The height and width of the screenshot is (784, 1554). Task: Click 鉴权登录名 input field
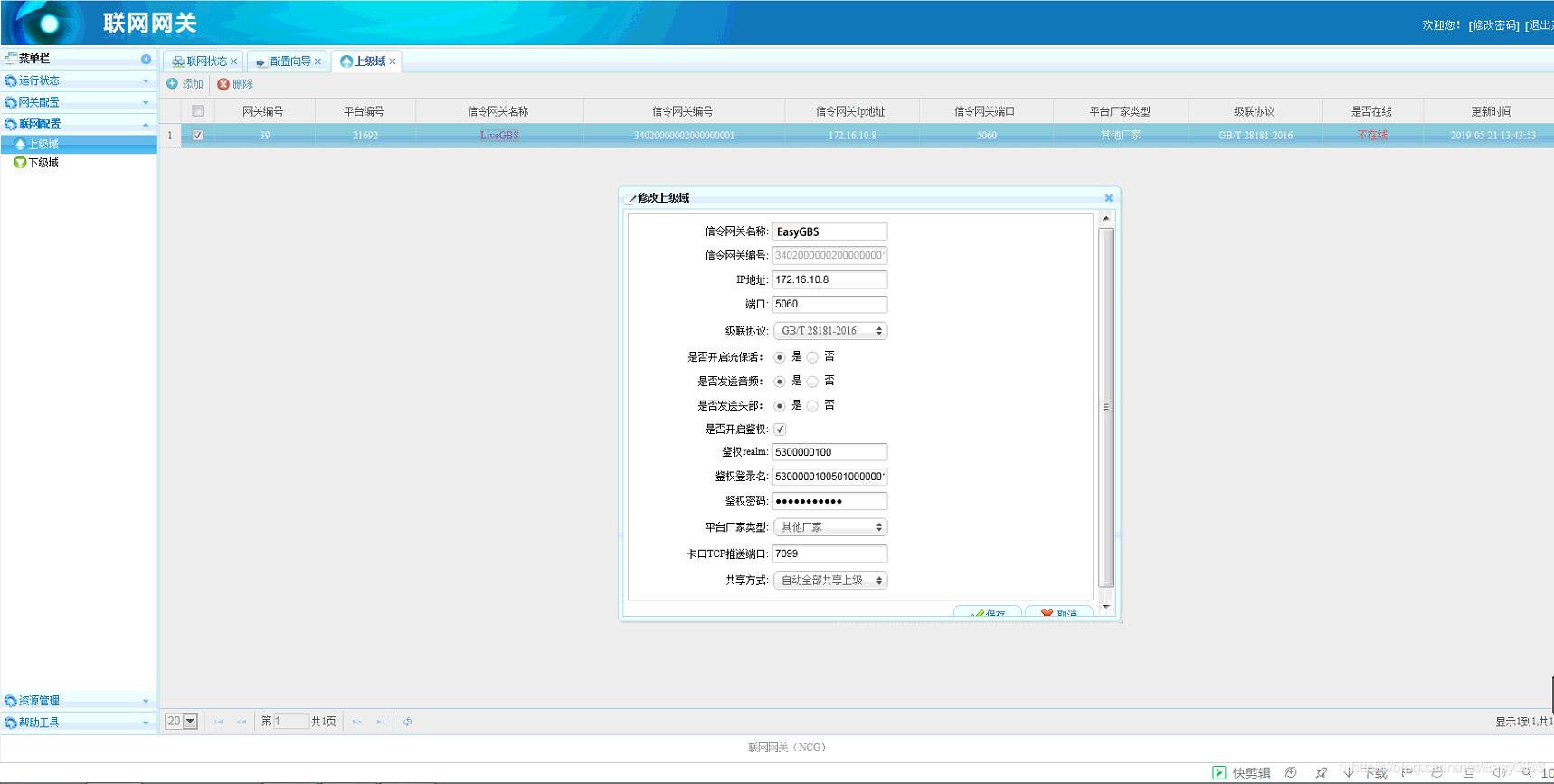pos(829,477)
